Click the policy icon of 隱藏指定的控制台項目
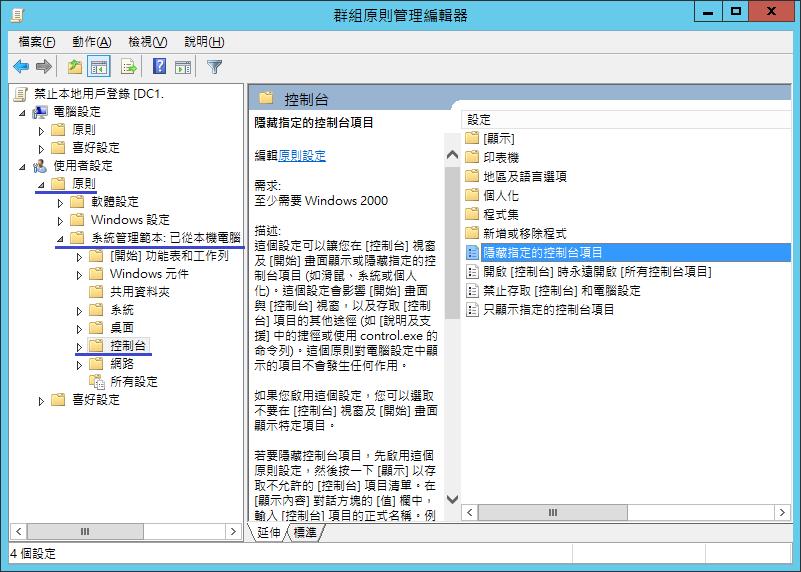This screenshot has height=572, width=801. tap(472, 252)
